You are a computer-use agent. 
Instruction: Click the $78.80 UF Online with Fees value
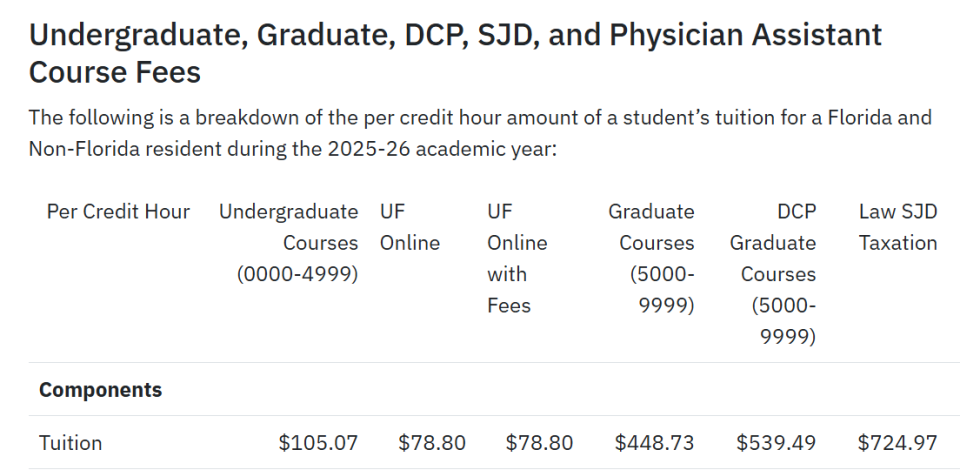pyautogui.click(x=540, y=442)
